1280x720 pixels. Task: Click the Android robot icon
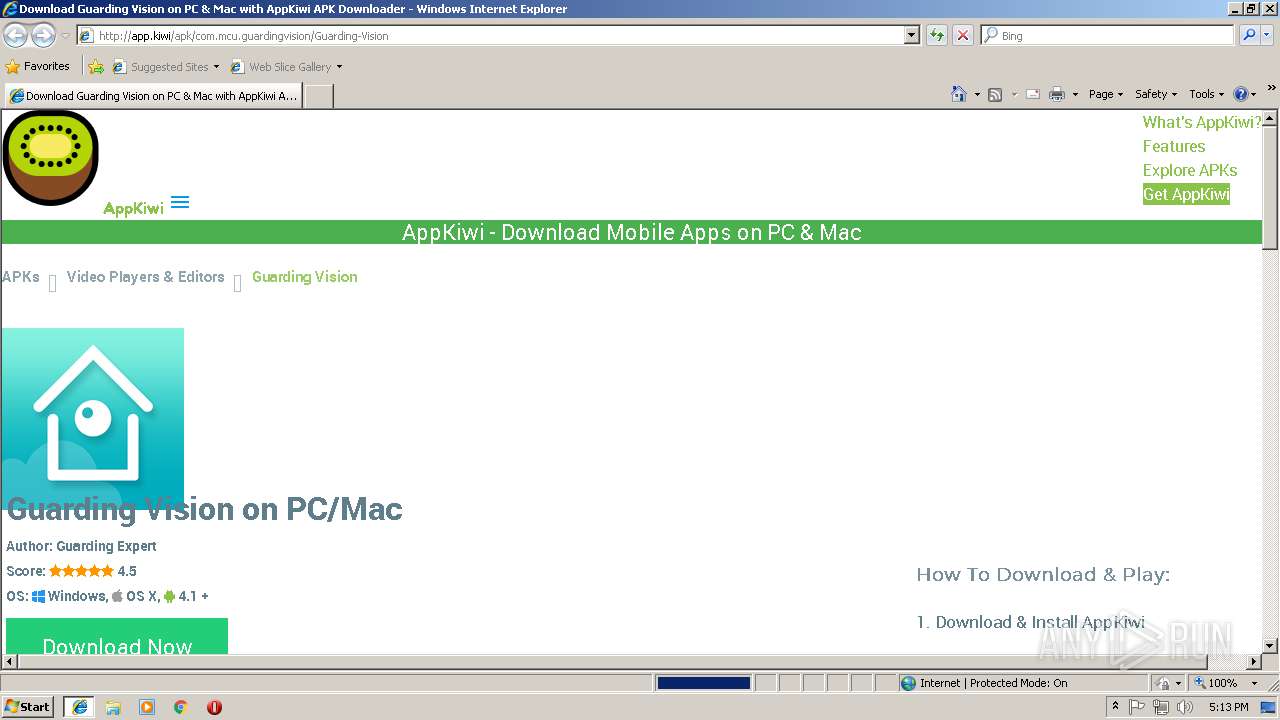click(169, 596)
